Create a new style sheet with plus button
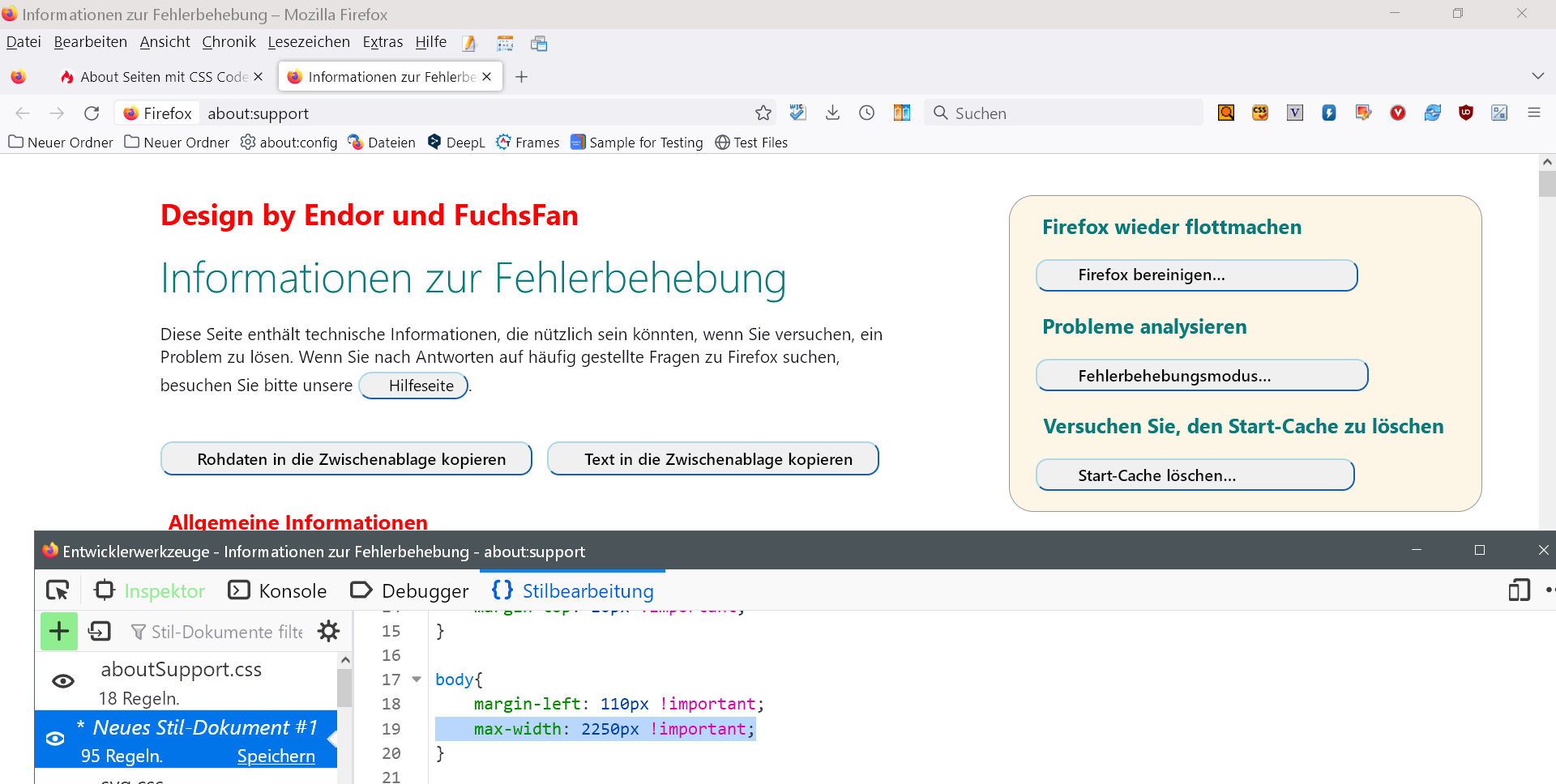 pyautogui.click(x=59, y=632)
